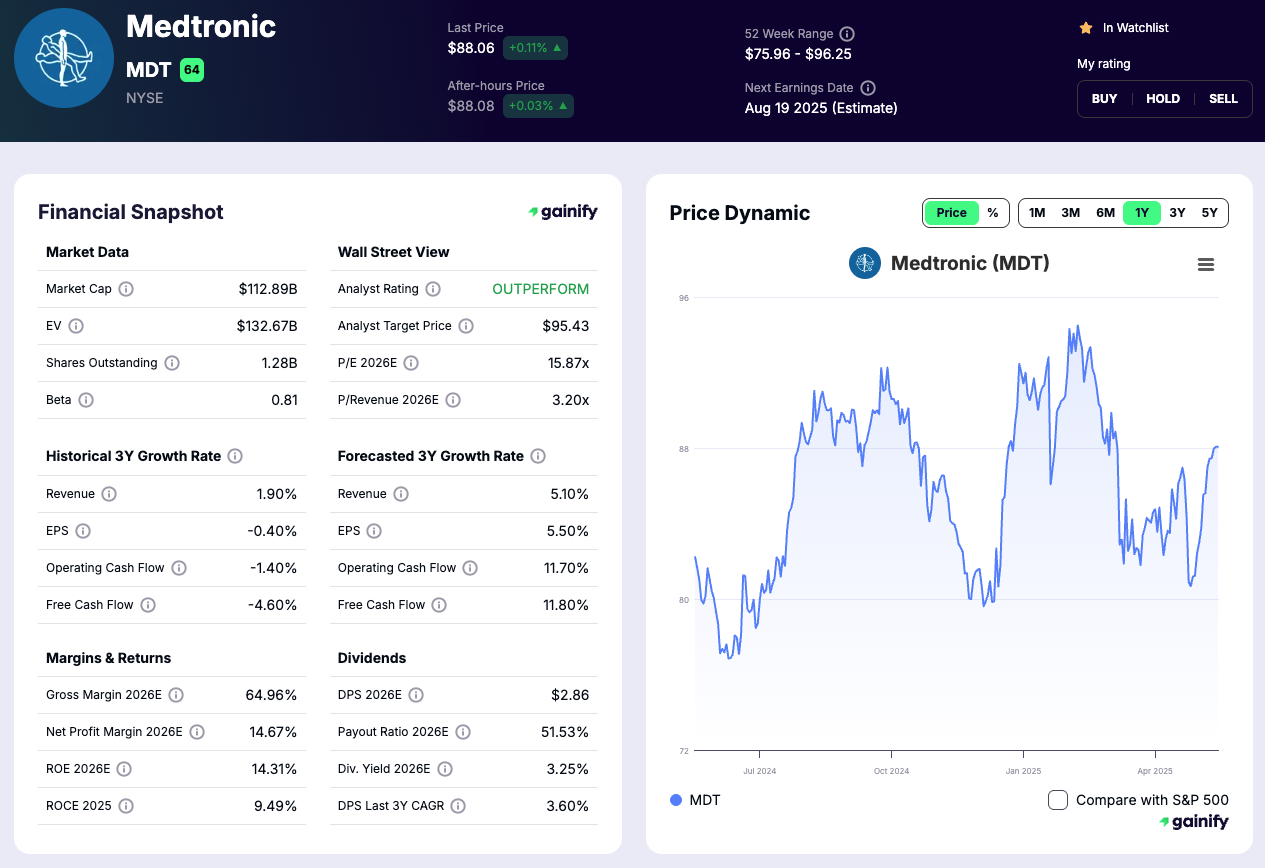Switch chart to percent mode
This screenshot has width=1265, height=868.
(x=993, y=213)
